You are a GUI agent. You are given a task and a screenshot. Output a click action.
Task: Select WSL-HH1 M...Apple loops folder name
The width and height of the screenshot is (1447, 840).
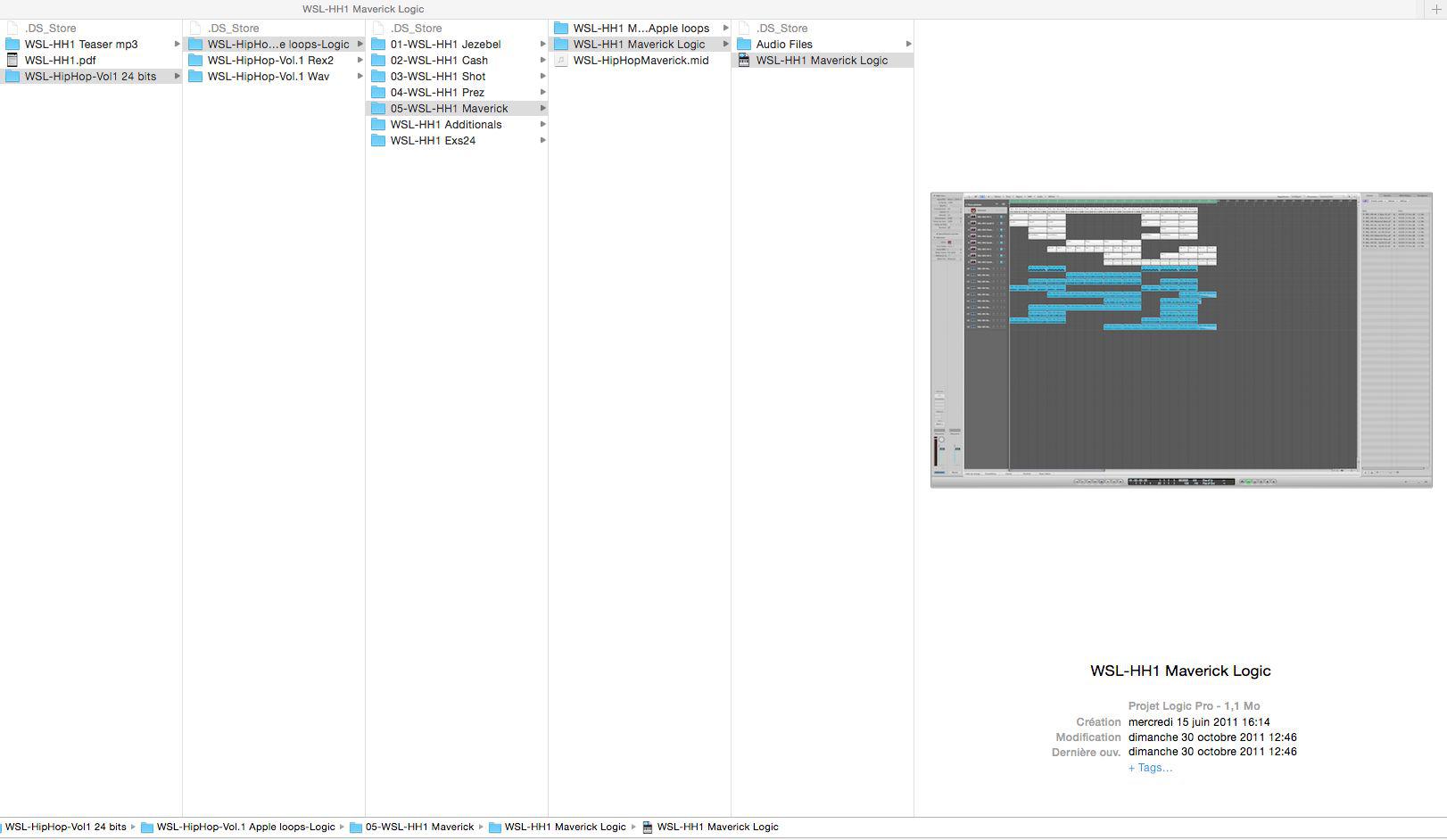click(x=641, y=28)
